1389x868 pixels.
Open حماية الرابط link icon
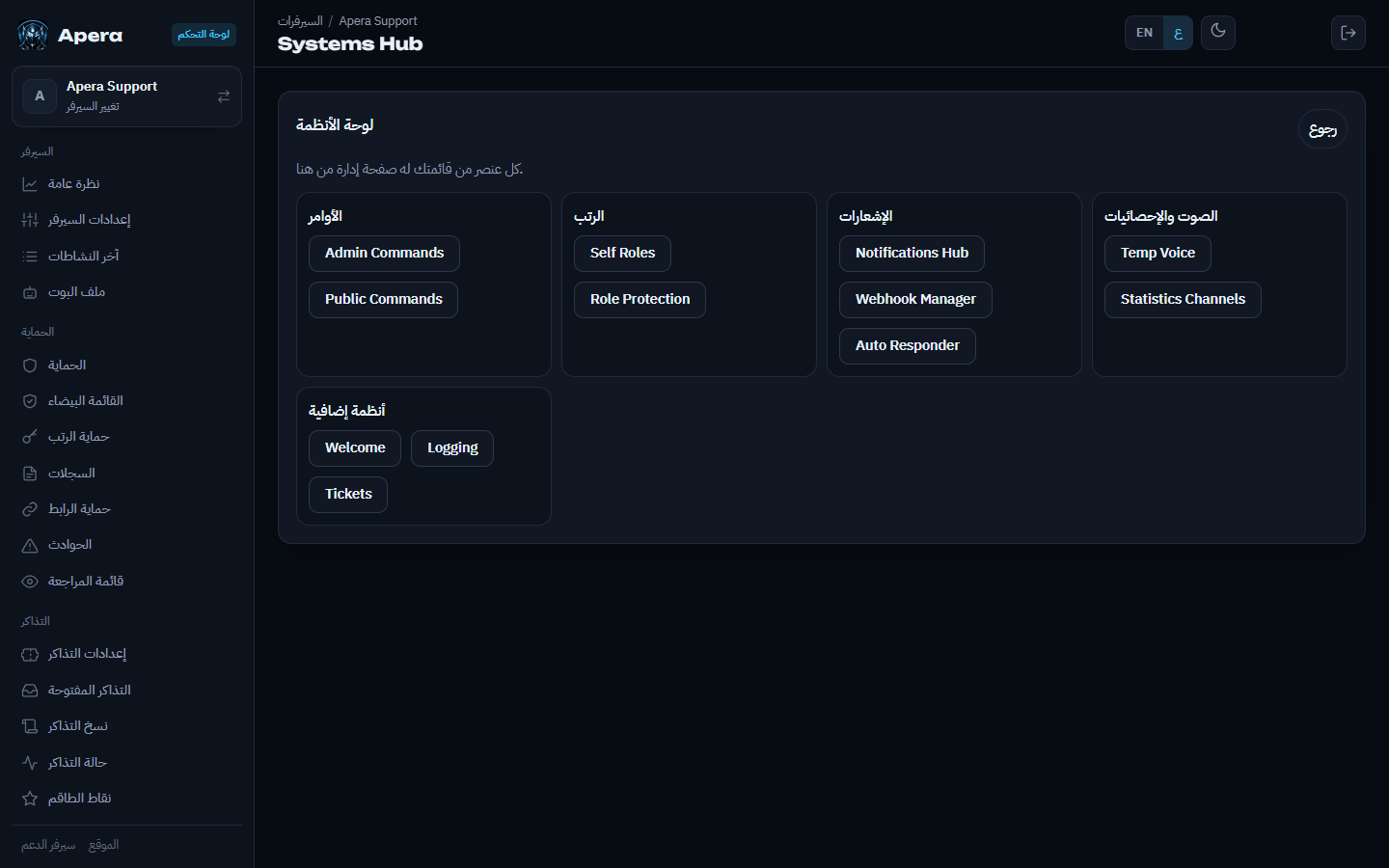[30, 509]
